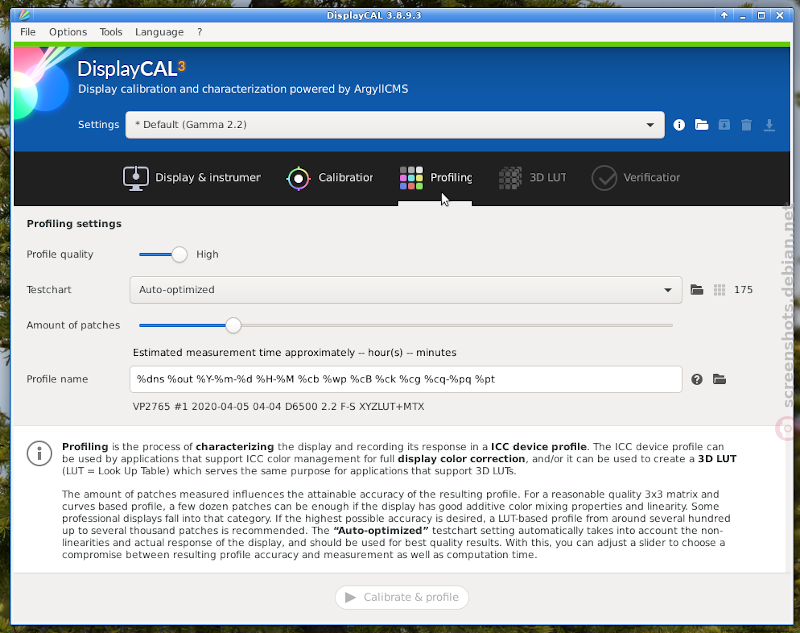Click the "Testchart" label
800x633 pixels.
click(x=49, y=290)
